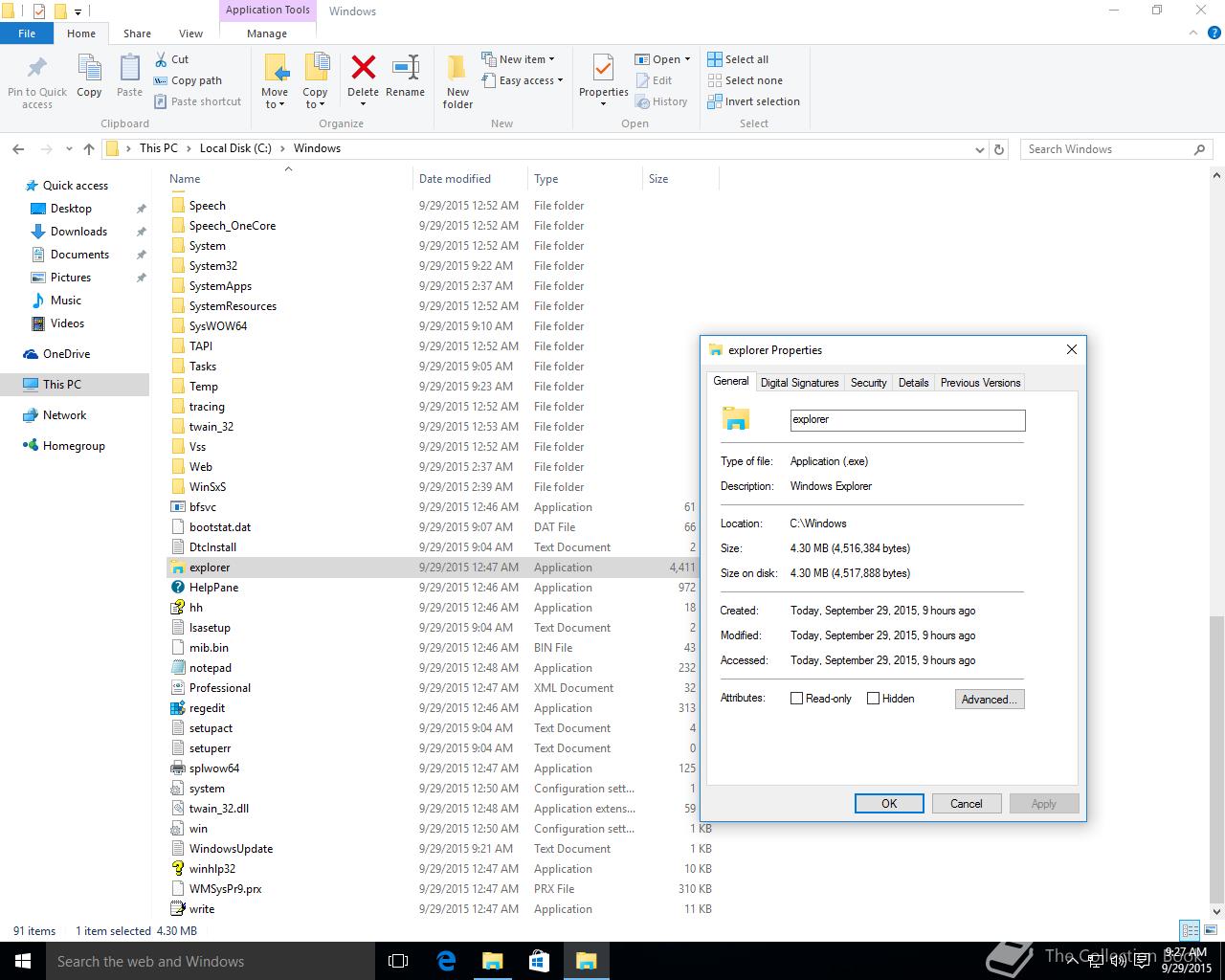
Task: Click the Pin to Quick access icon
Action: (37, 68)
